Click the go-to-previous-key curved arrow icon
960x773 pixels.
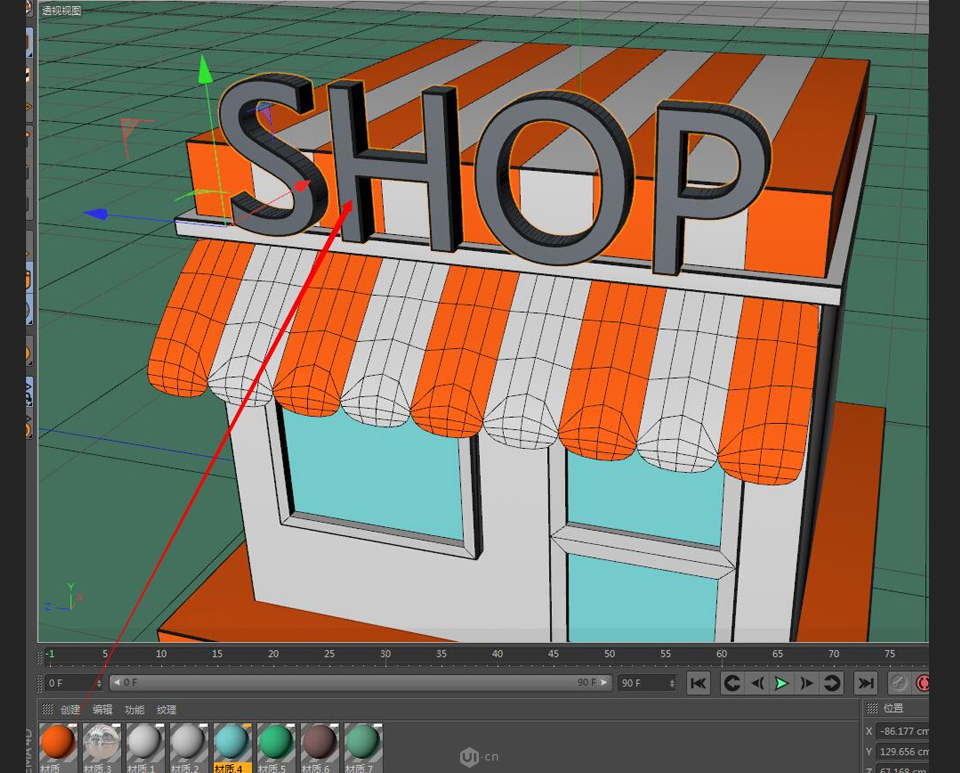[x=734, y=683]
